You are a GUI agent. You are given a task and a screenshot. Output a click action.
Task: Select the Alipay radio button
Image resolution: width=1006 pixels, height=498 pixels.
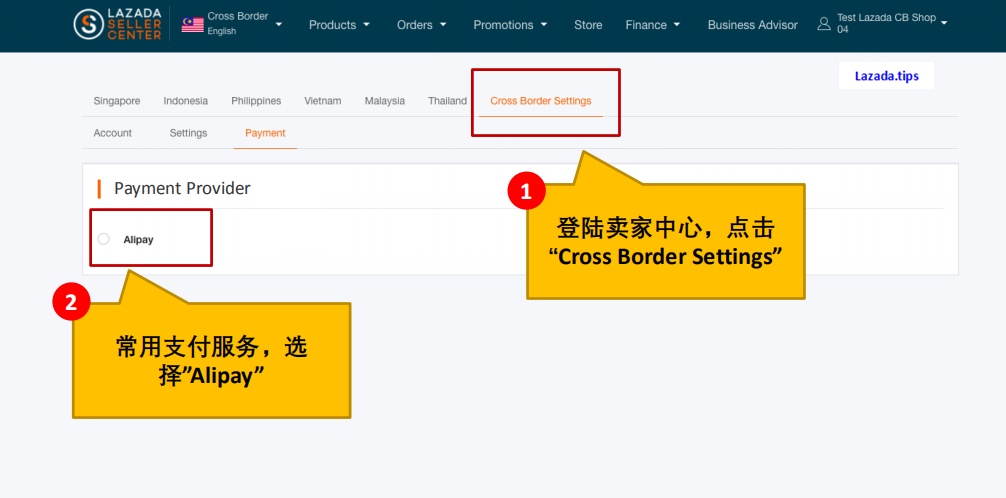tap(104, 239)
